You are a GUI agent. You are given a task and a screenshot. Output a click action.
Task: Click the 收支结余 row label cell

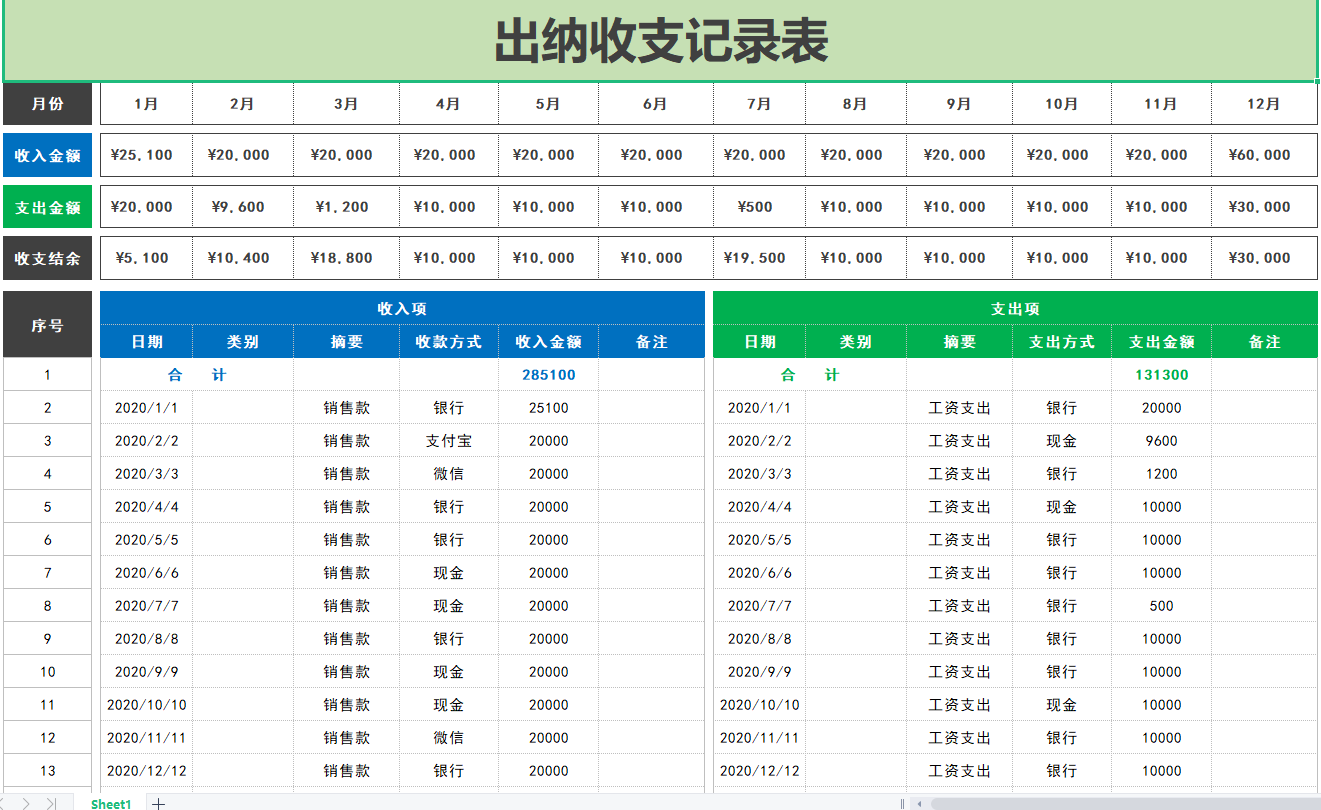(48, 257)
